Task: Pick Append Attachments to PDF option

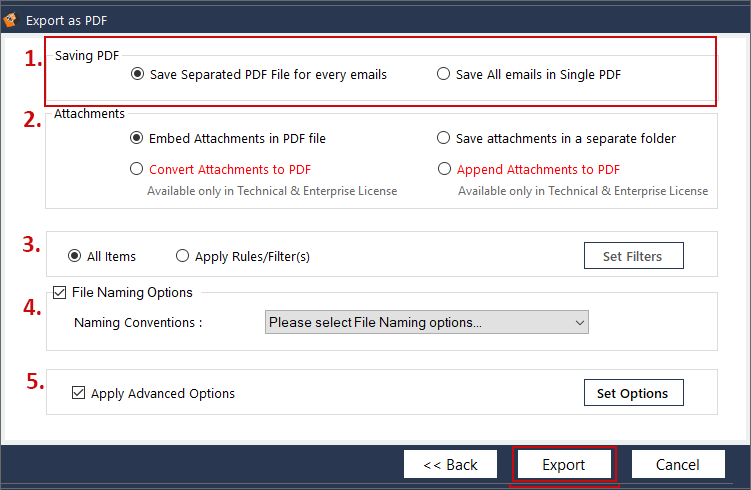Action: [444, 169]
